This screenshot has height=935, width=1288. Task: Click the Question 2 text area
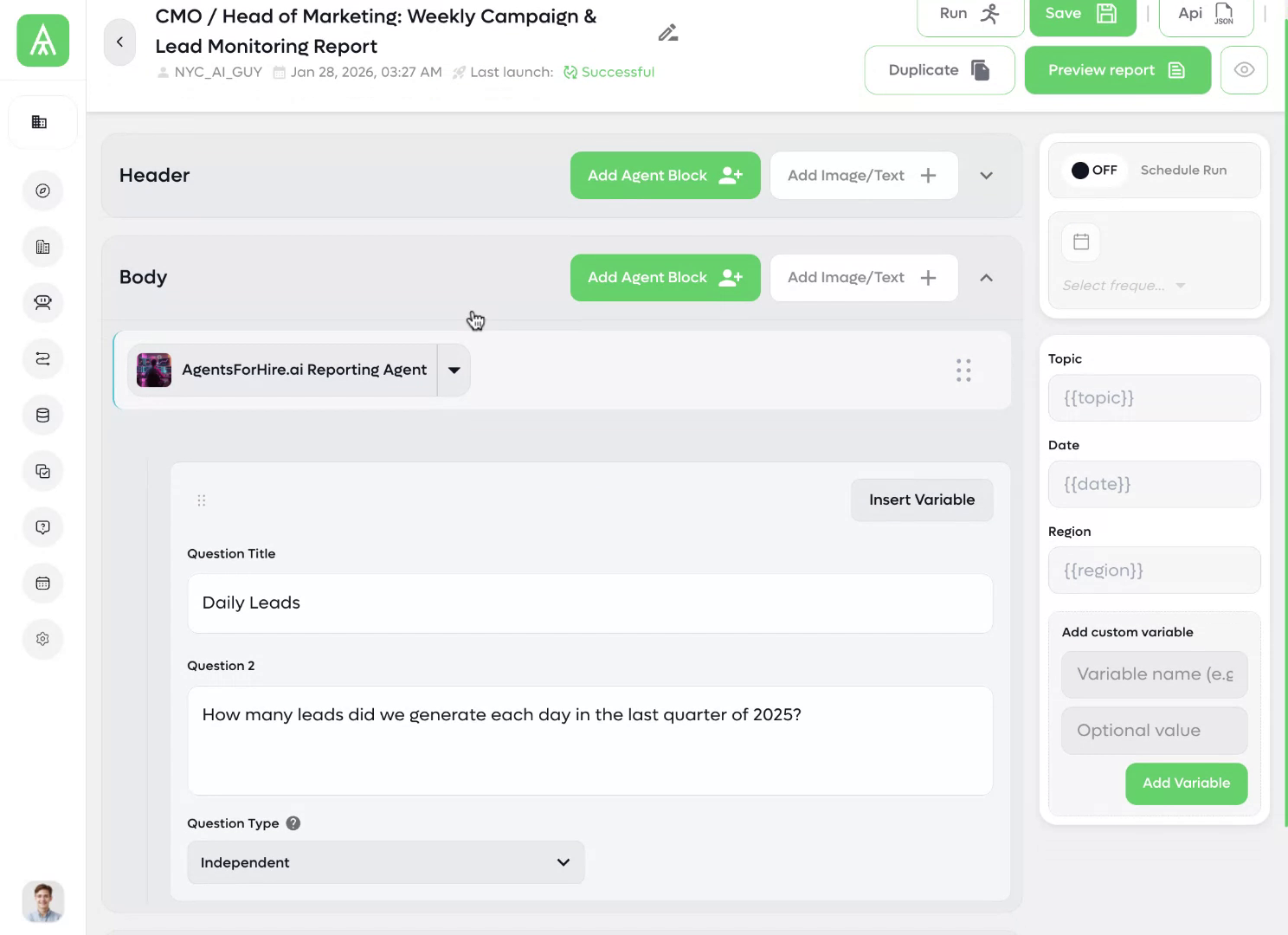[x=589, y=740]
